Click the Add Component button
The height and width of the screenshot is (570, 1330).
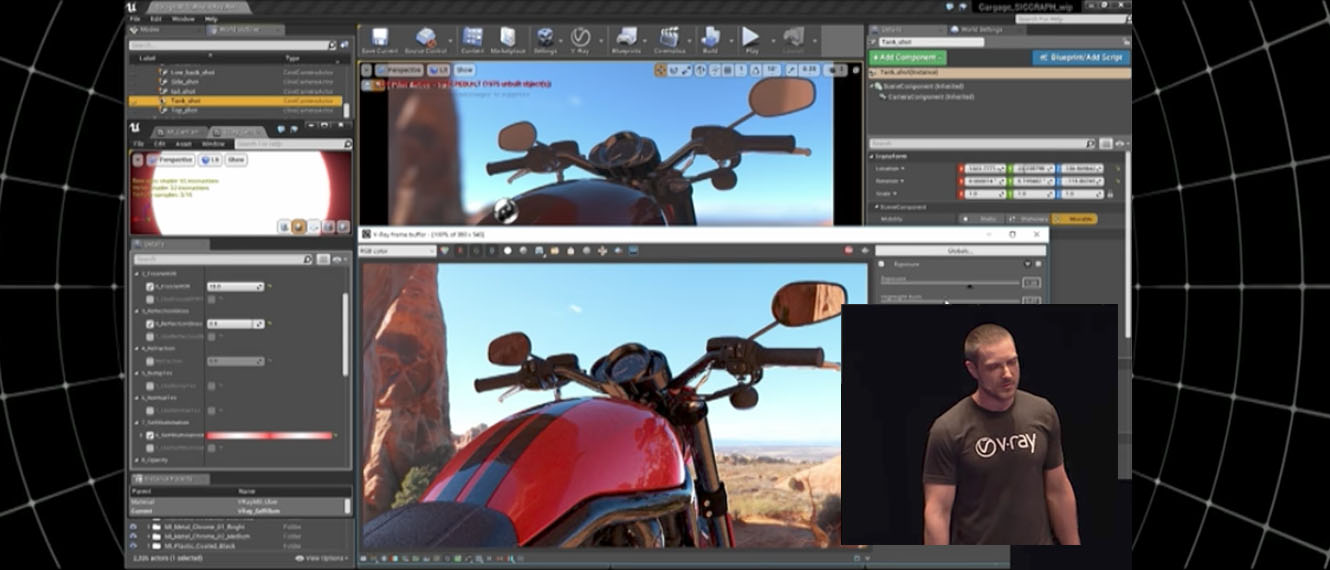(907, 57)
